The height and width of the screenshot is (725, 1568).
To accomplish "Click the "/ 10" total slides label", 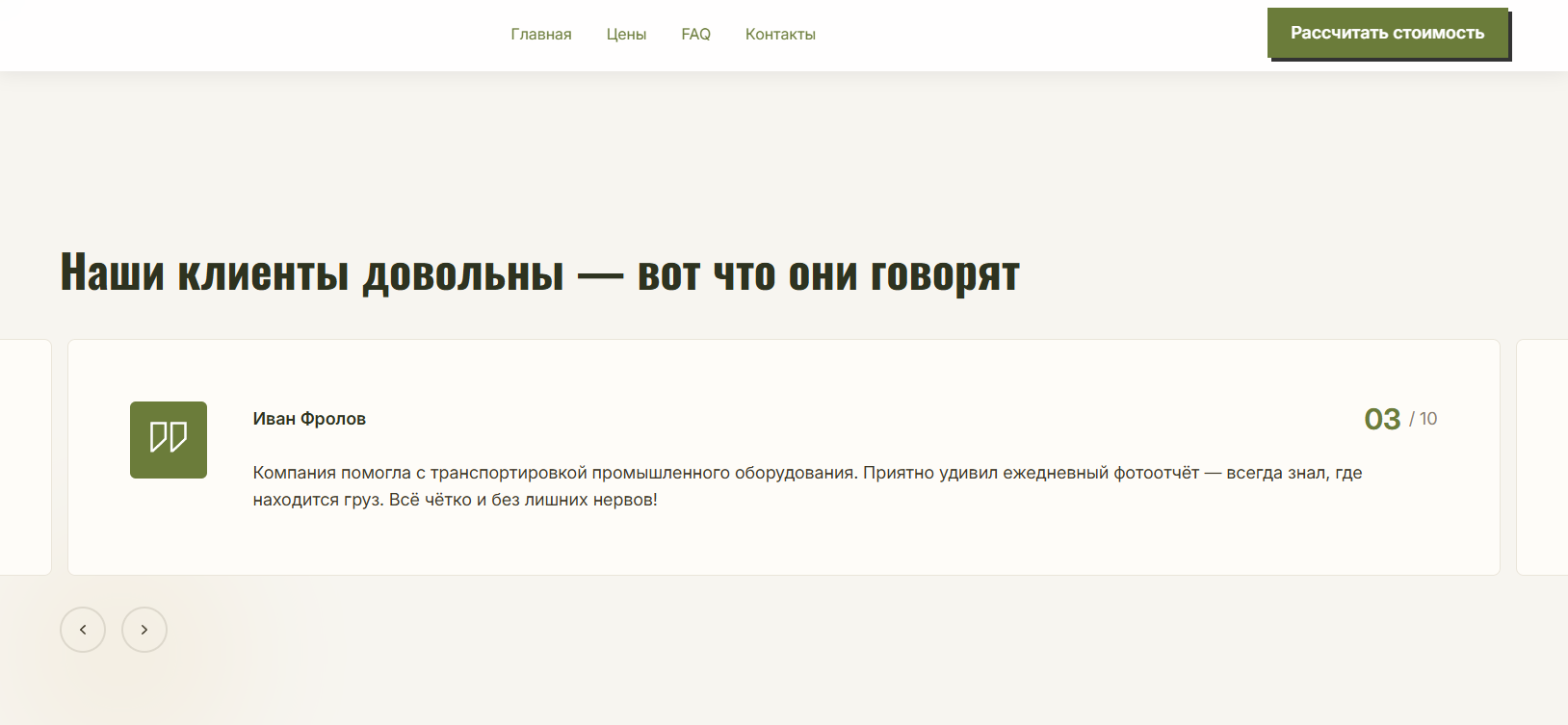I will pos(1424,419).
